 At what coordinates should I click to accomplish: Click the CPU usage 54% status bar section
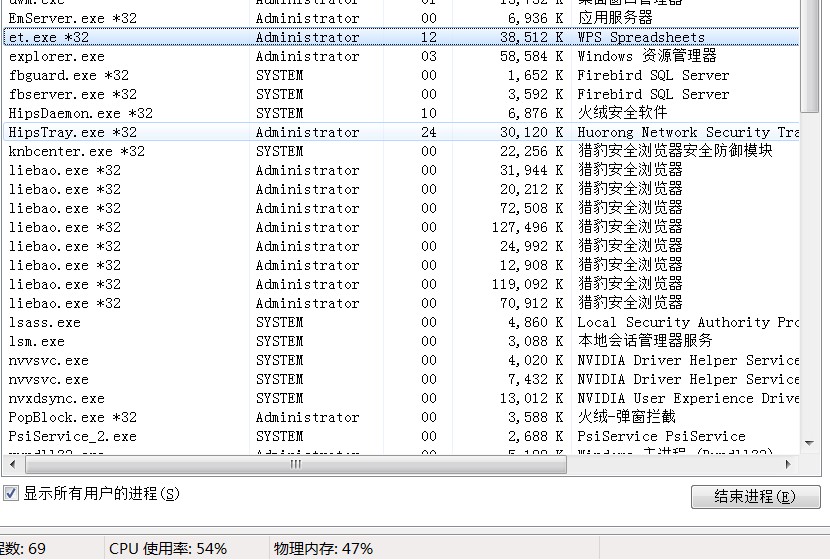pyautogui.click(x=168, y=548)
